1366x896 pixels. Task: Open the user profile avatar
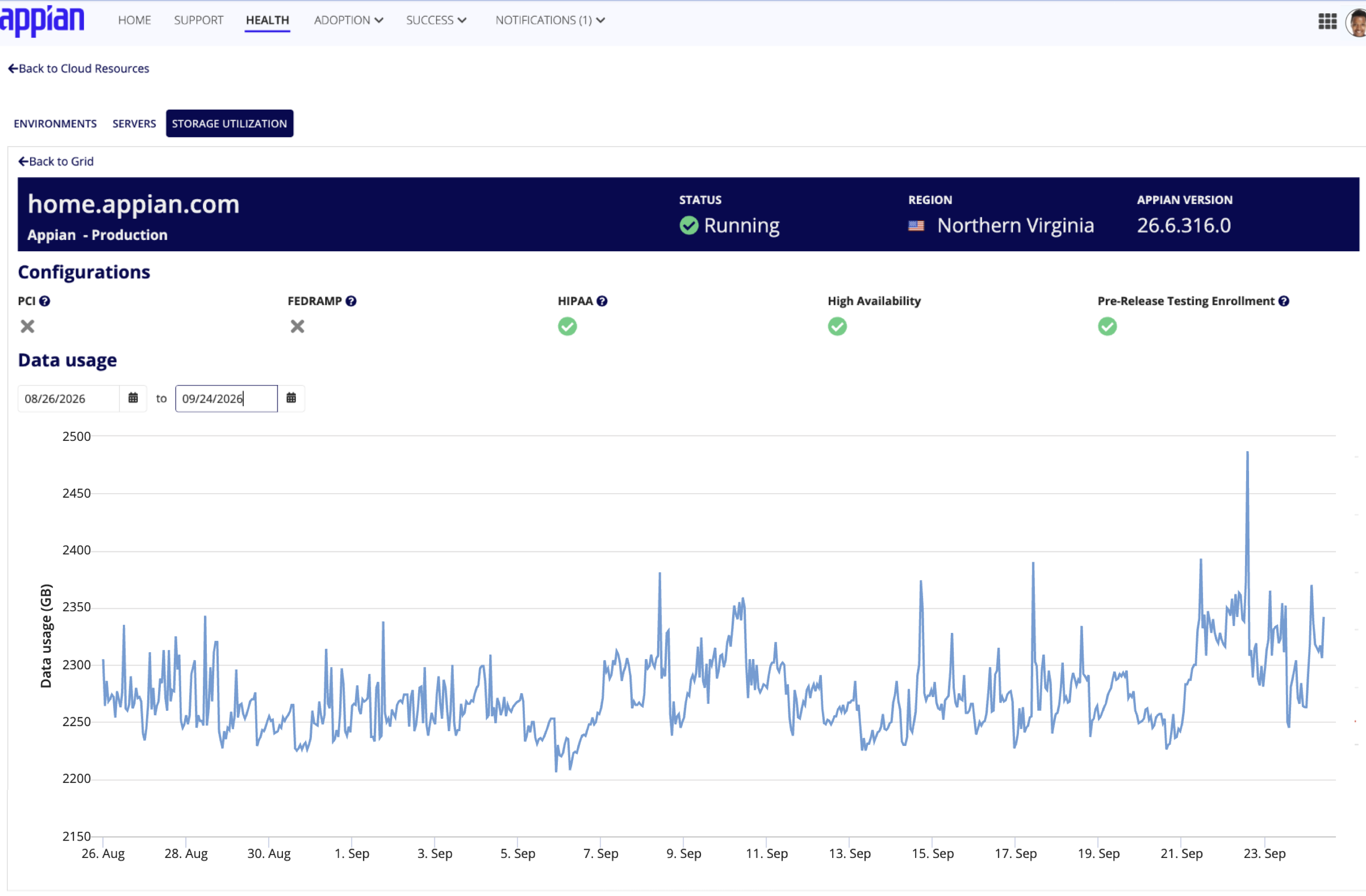1357,24
